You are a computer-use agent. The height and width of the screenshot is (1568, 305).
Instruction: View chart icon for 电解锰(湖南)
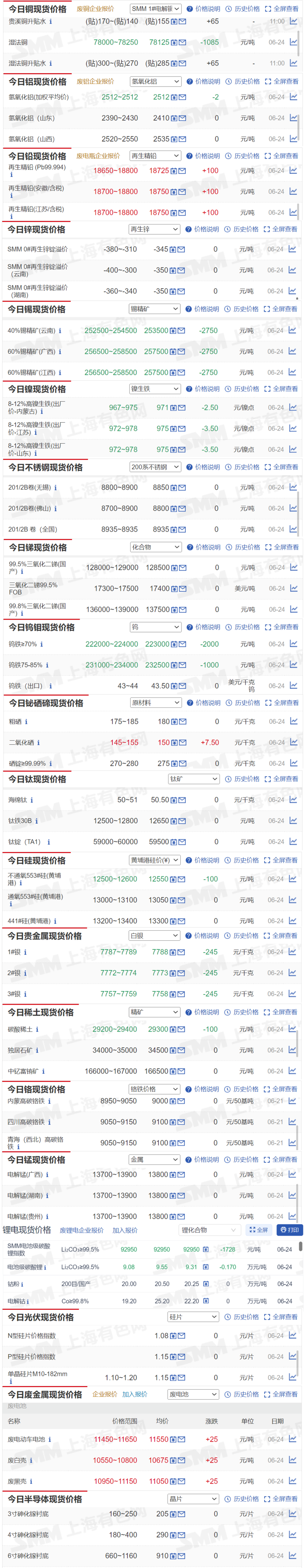[293, 1196]
